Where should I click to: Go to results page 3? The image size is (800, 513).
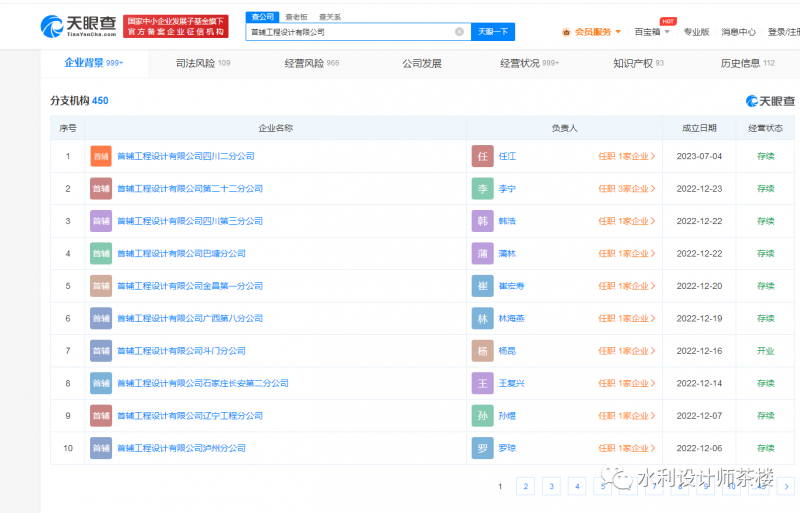point(552,486)
